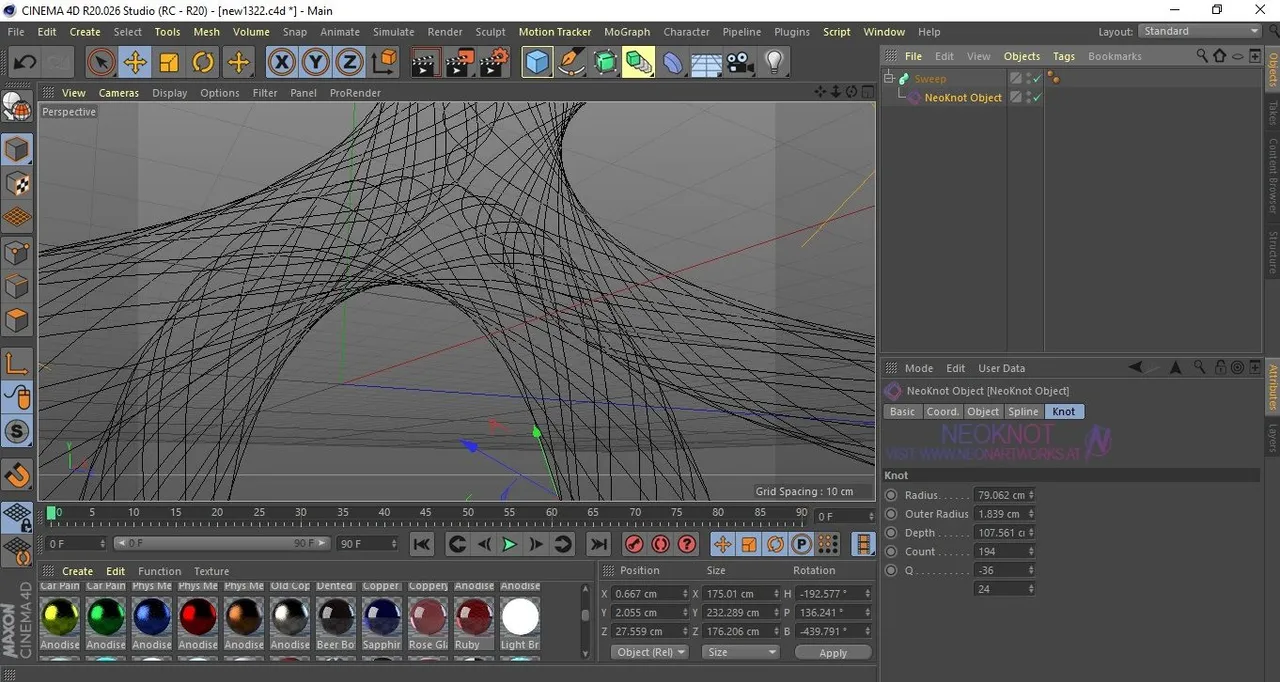This screenshot has height=682, width=1280.
Task: Activate the Scale tool in the top toolbar
Action: click(169, 62)
